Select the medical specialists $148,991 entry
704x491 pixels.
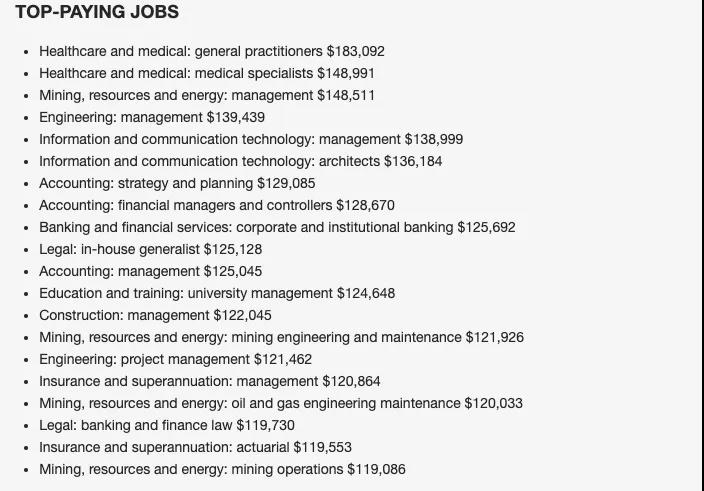pos(207,73)
